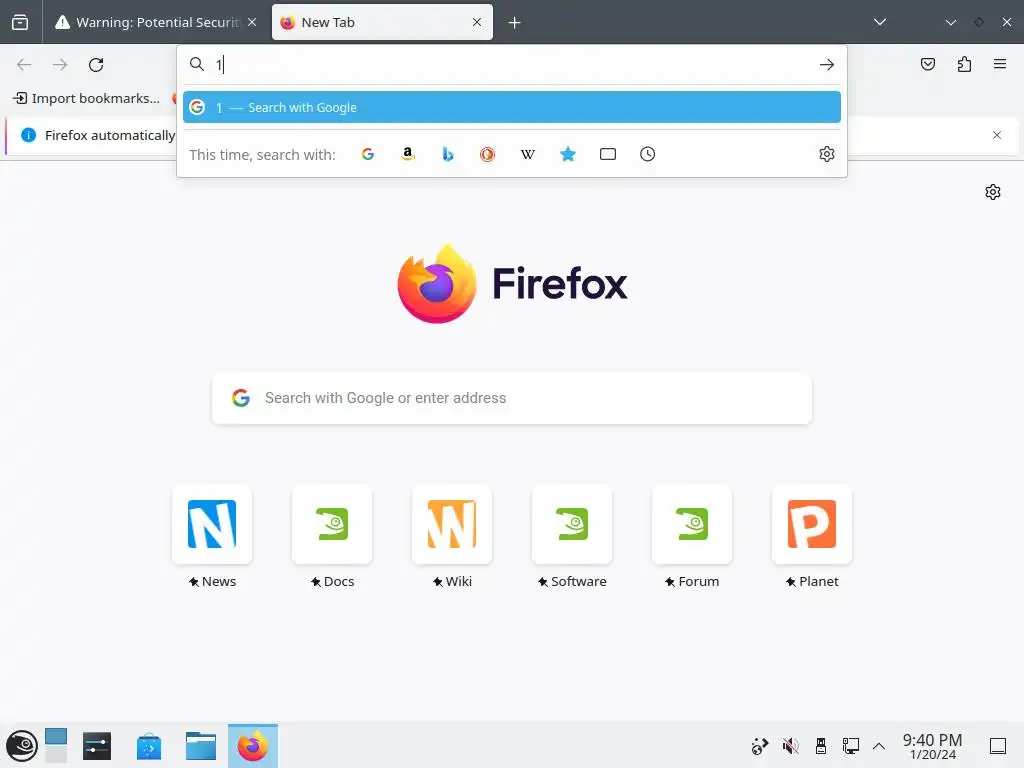Open the Extensions puzzle icon

964,64
